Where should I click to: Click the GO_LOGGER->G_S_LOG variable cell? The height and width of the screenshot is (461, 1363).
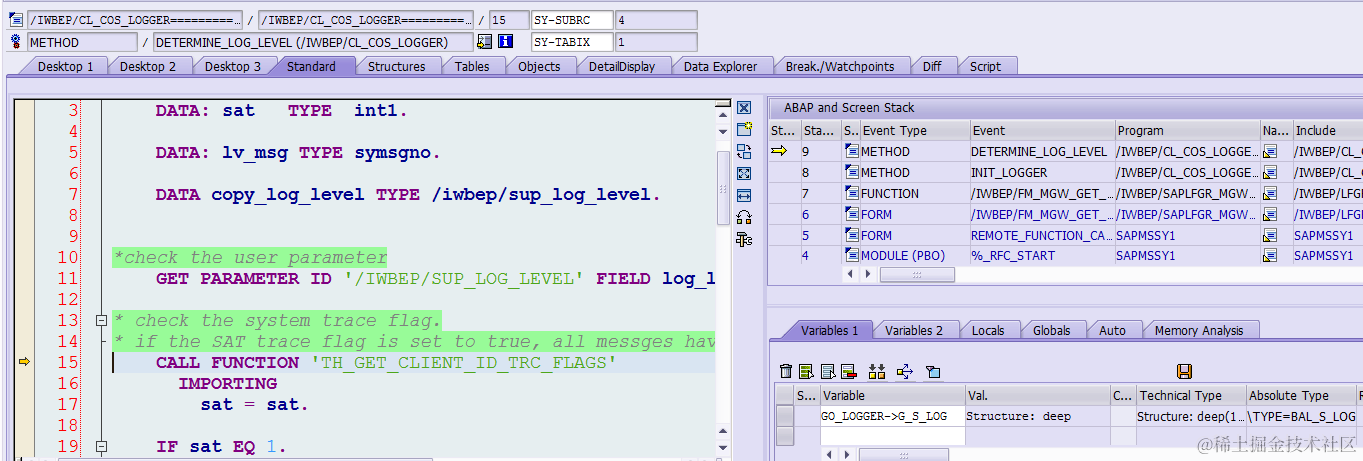click(x=892, y=416)
